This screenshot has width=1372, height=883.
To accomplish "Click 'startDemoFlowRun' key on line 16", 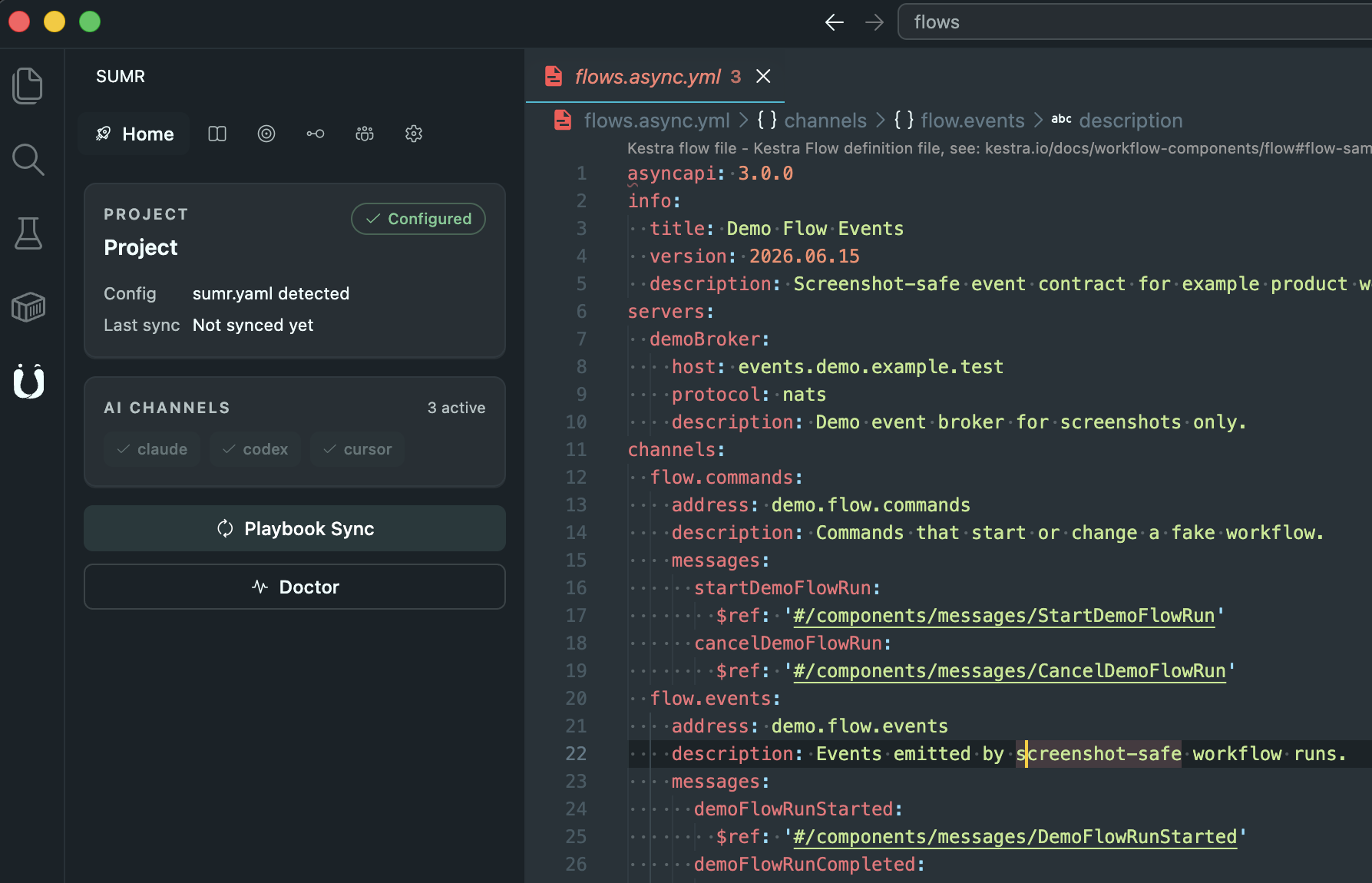I will 782,588.
